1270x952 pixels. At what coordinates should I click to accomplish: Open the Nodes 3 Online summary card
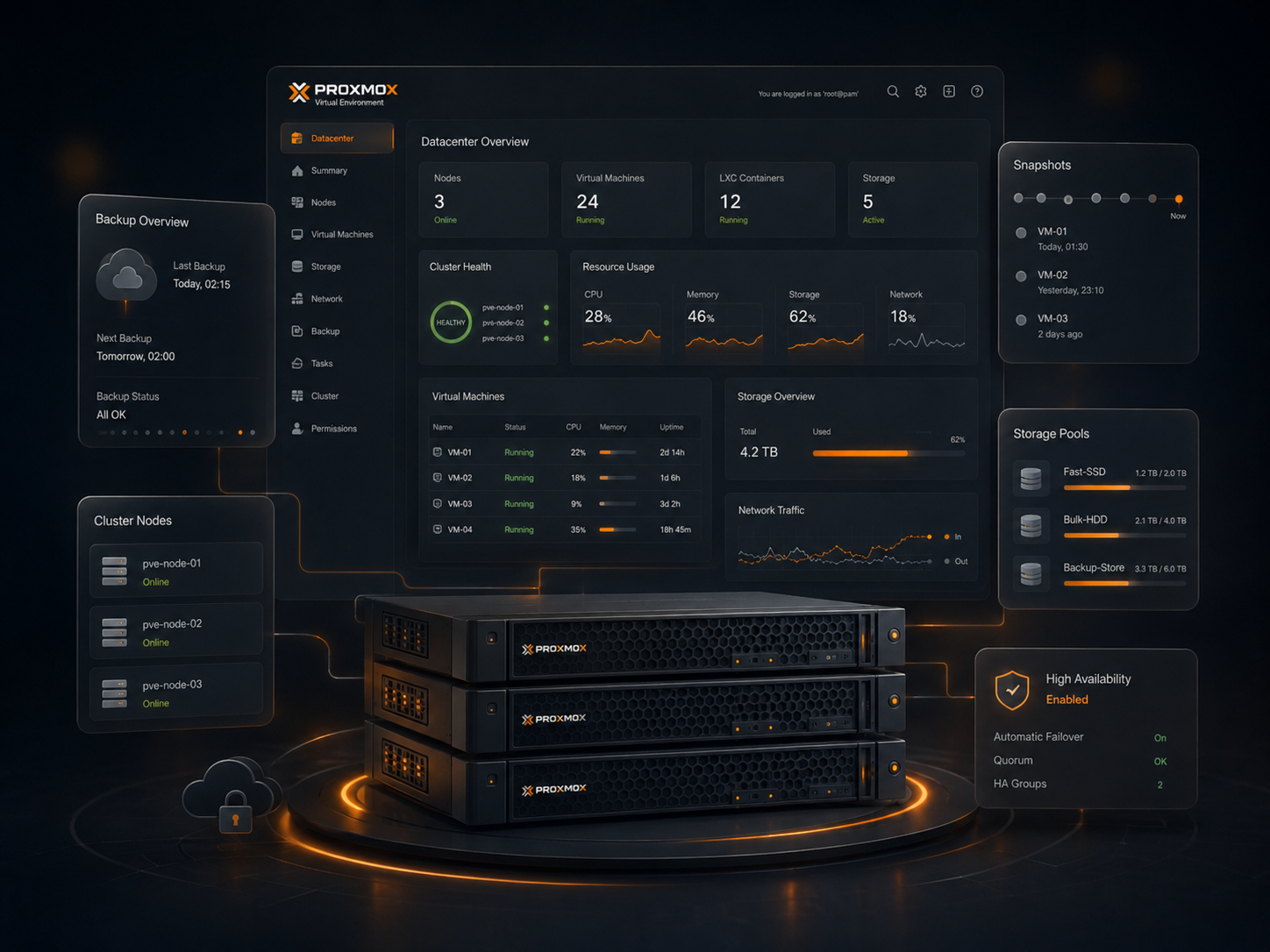[x=484, y=199]
